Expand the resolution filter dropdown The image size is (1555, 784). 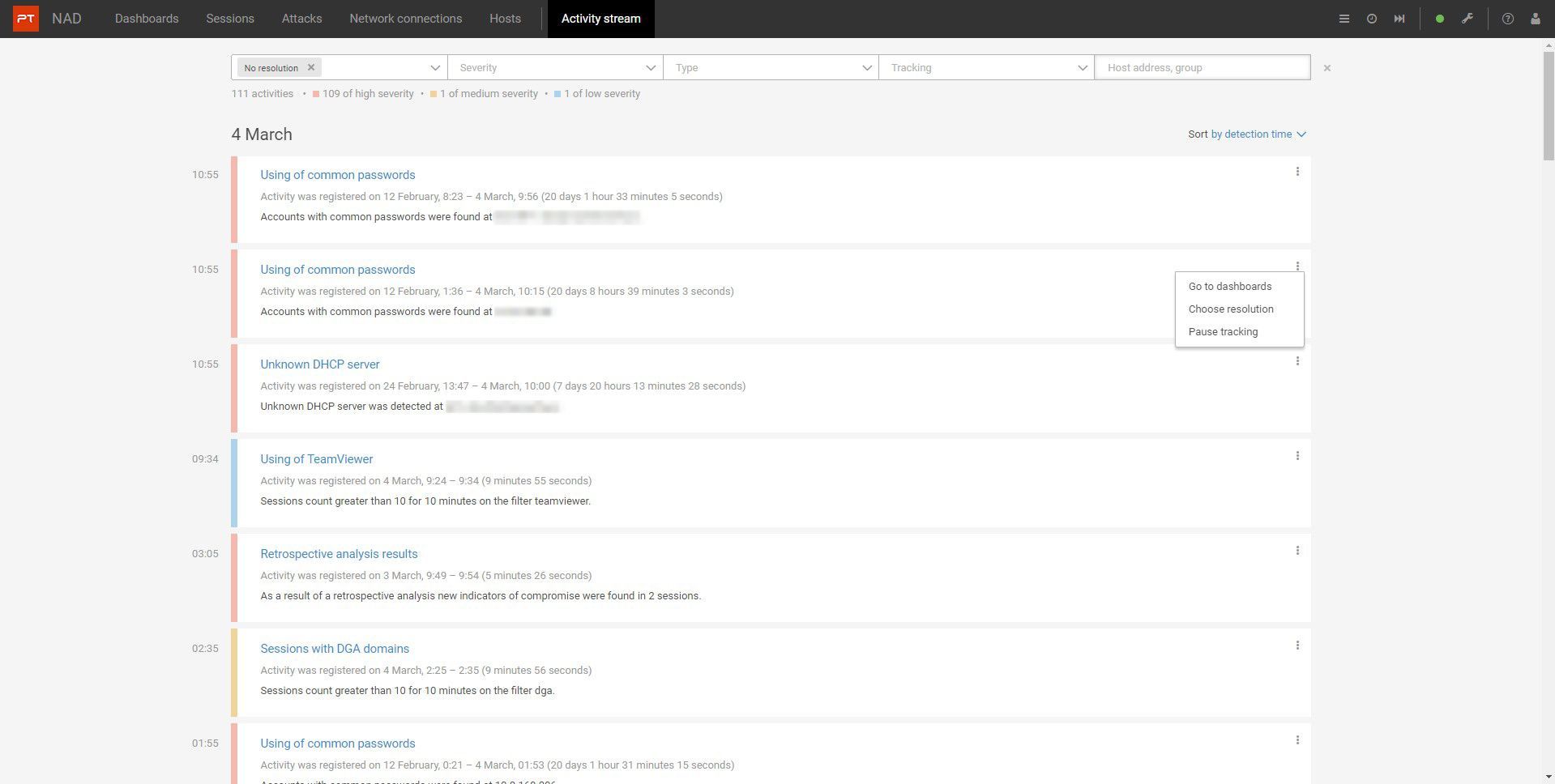click(x=435, y=68)
